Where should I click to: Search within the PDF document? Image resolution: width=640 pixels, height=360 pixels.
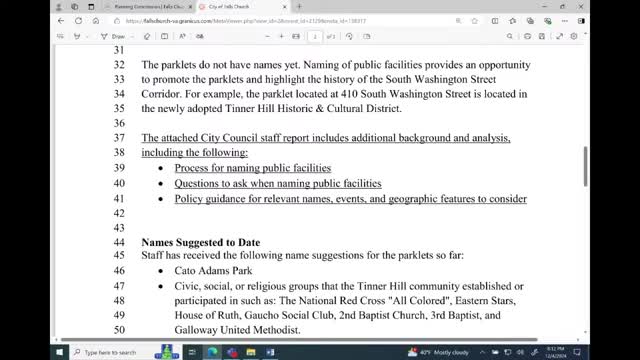pyautogui.click(x=509, y=36)
